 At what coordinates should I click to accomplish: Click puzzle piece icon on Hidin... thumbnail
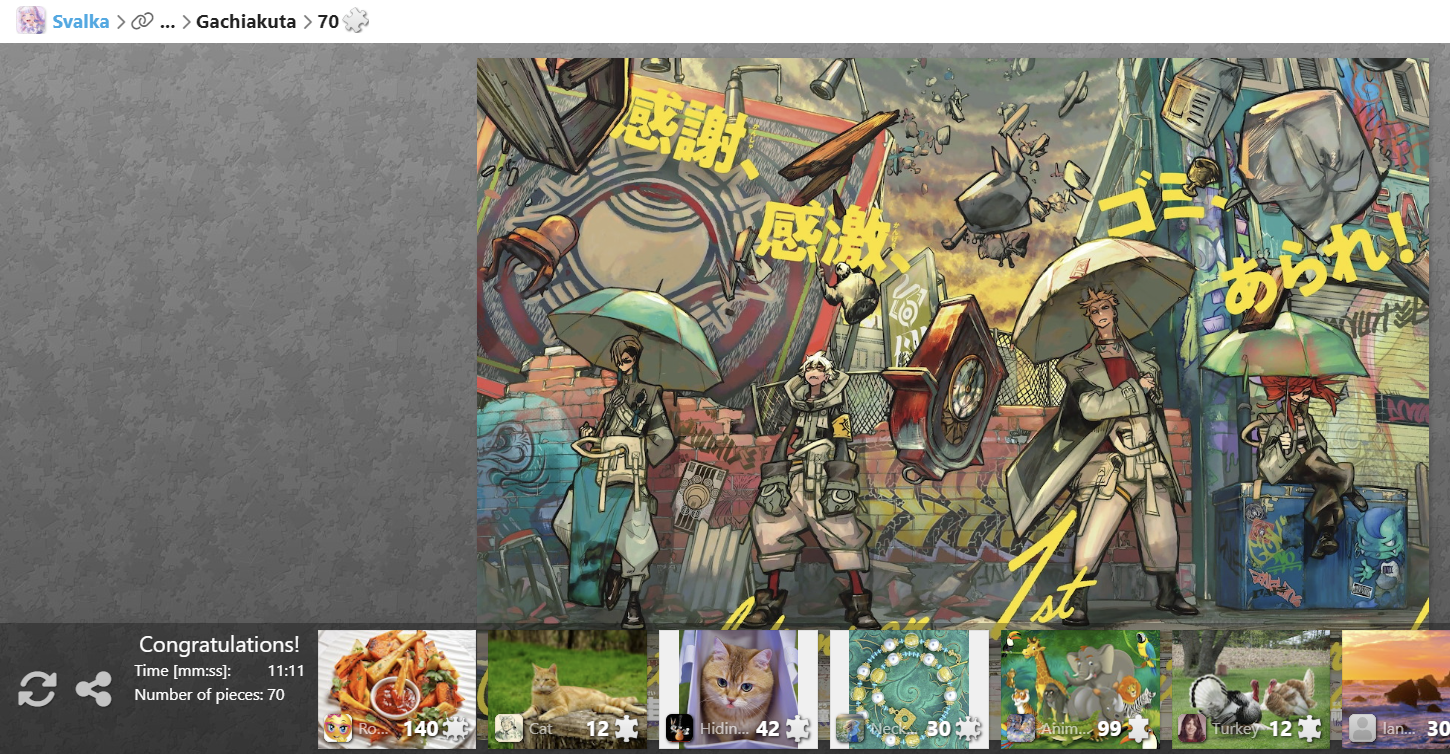pos(798,729)
